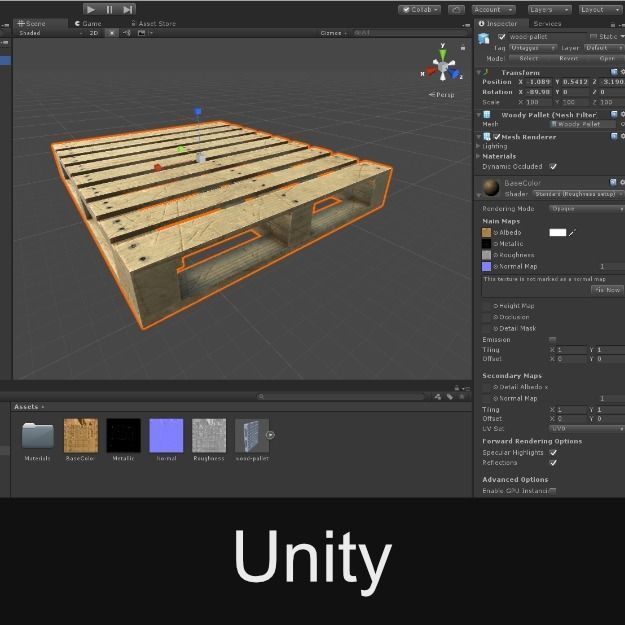Open the Layers dropdown
Screen dimensions: 625x625
tap(549, 10)
